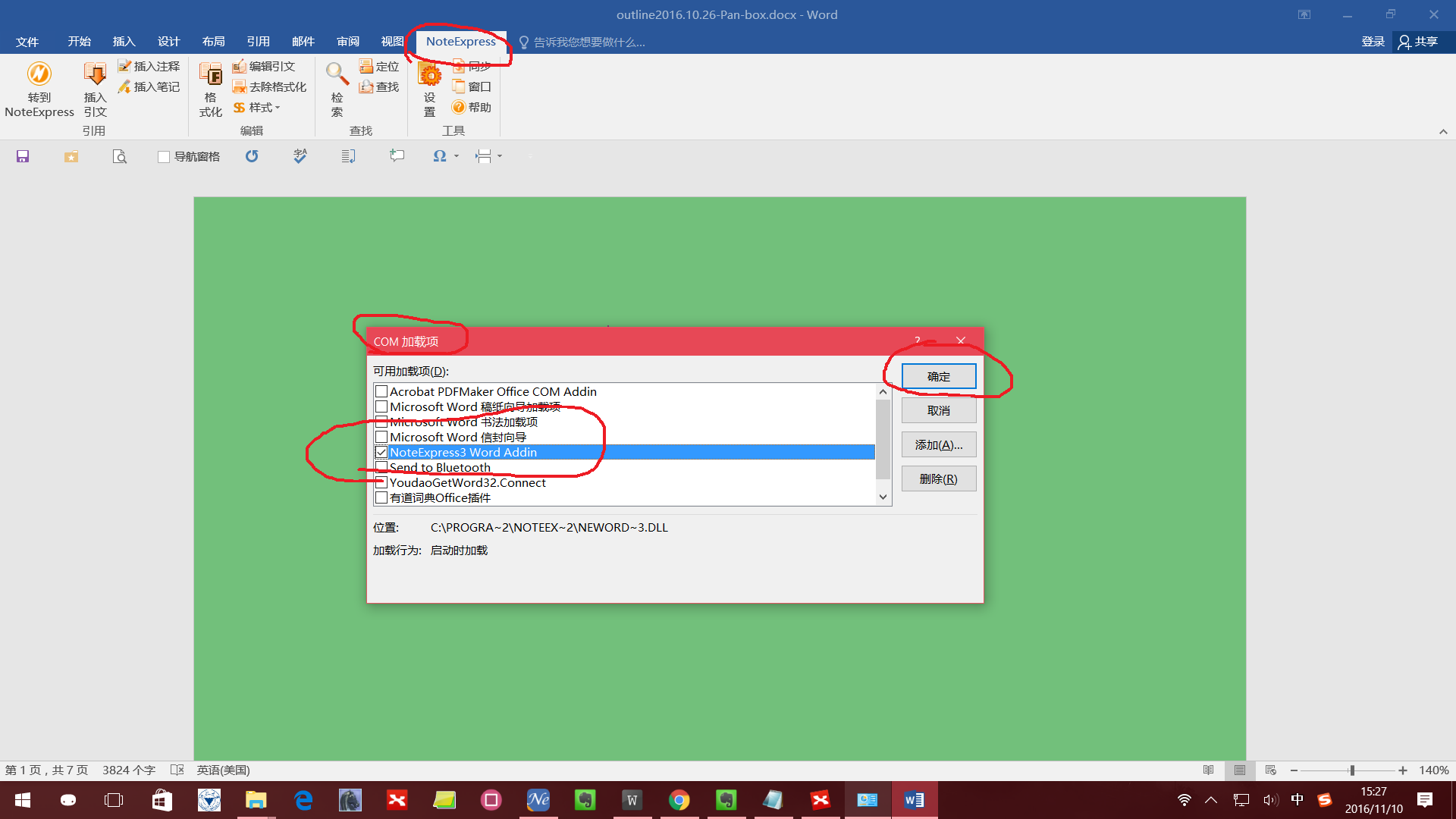Click the print preview icon in quick toolbar
This screenshot has width=1456, height=819.
[120, 156]
